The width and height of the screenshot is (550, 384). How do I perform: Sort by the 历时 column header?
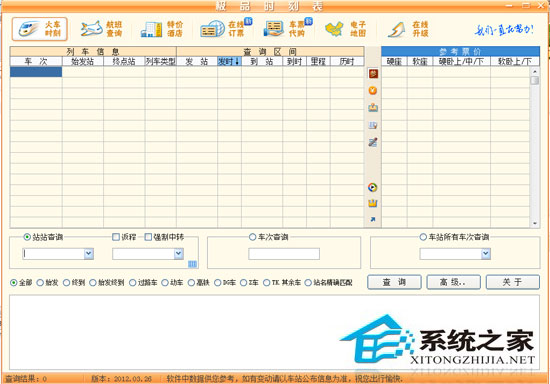[347, 61]
